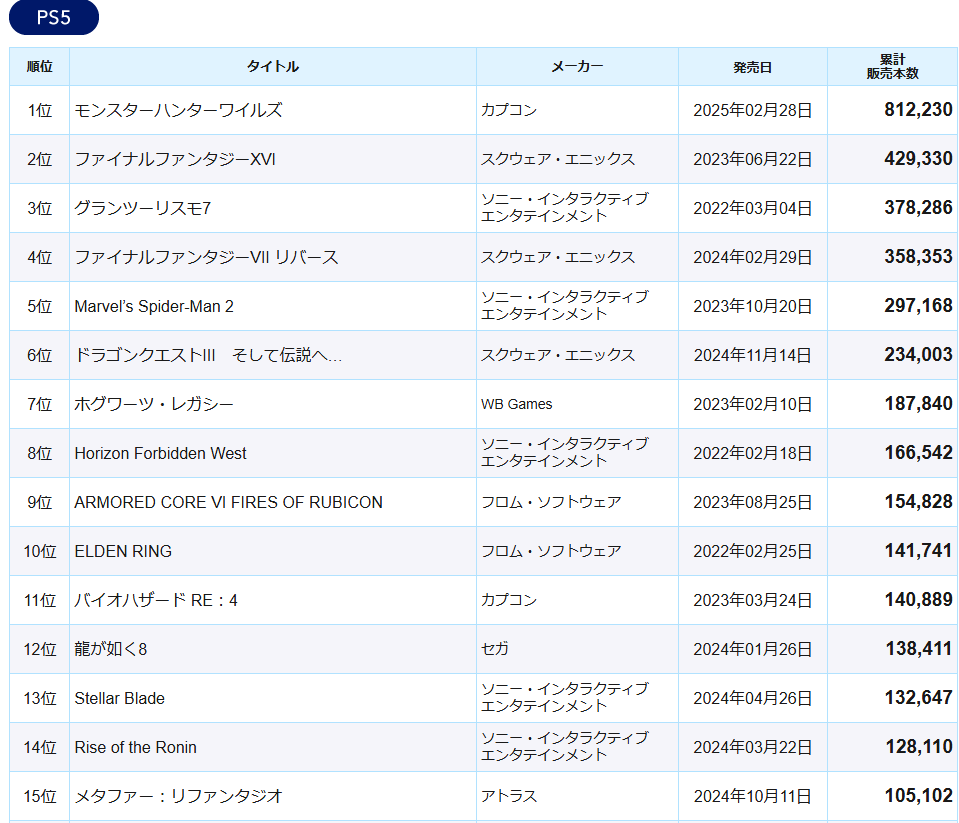Click release date 2025年02月28日

point(752,110)
